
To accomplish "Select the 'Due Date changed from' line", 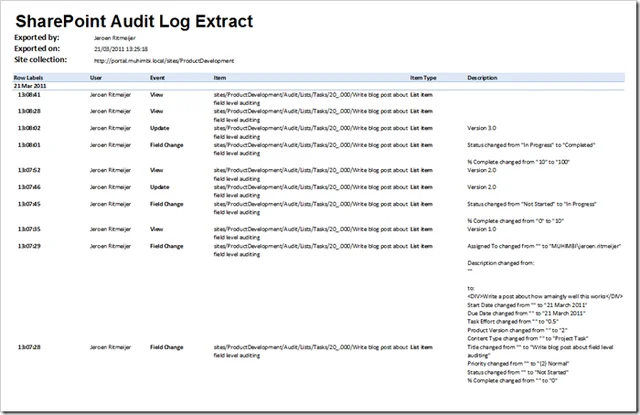I will (526, 313).
